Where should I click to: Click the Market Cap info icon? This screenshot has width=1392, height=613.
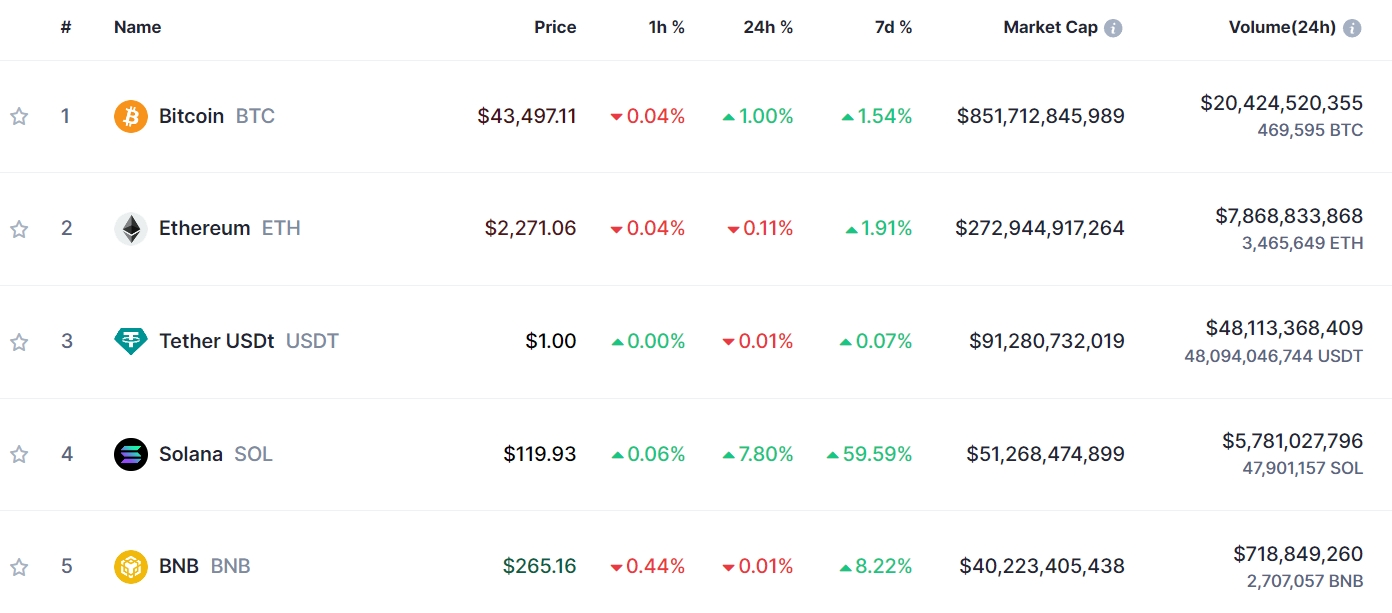tap(1113, 28)
